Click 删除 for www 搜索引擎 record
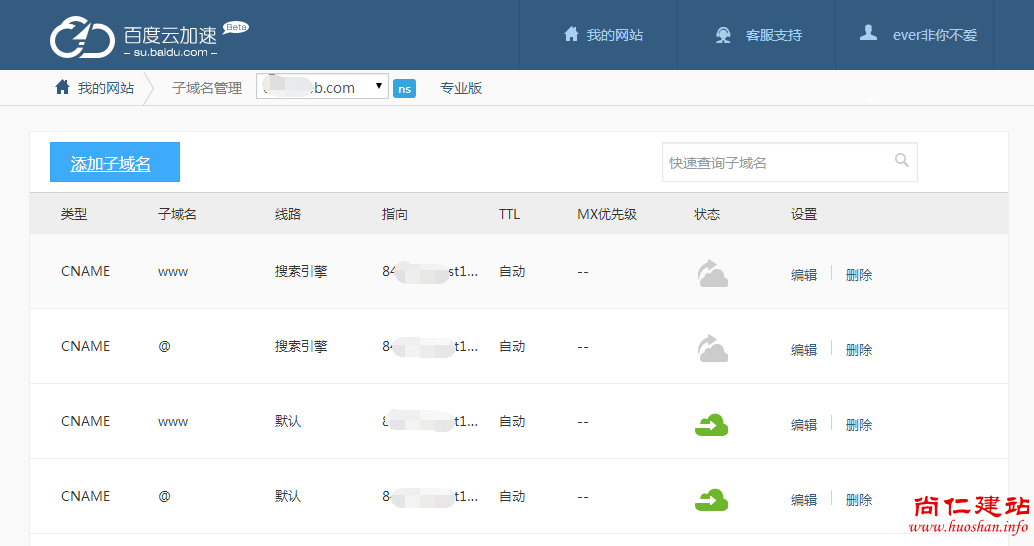This screenshot has height=546, width=1034. pos(858,274)
